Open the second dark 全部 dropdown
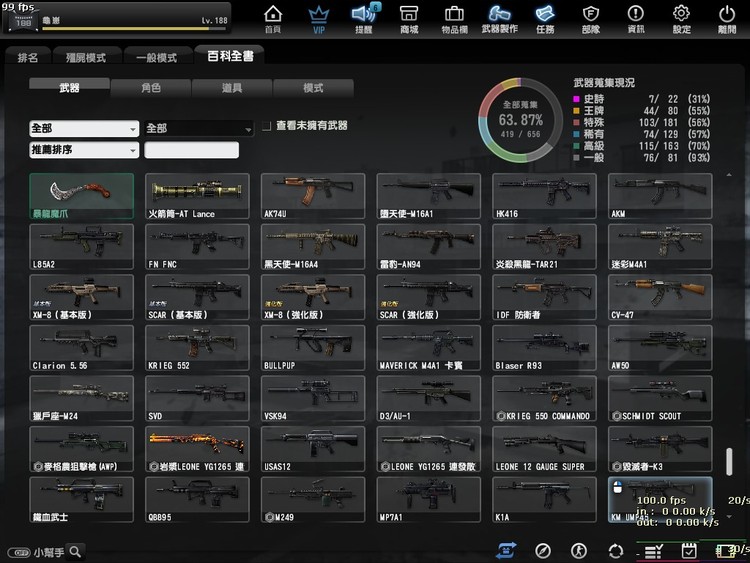The image size is (750, 563). (x=199, y=129)
